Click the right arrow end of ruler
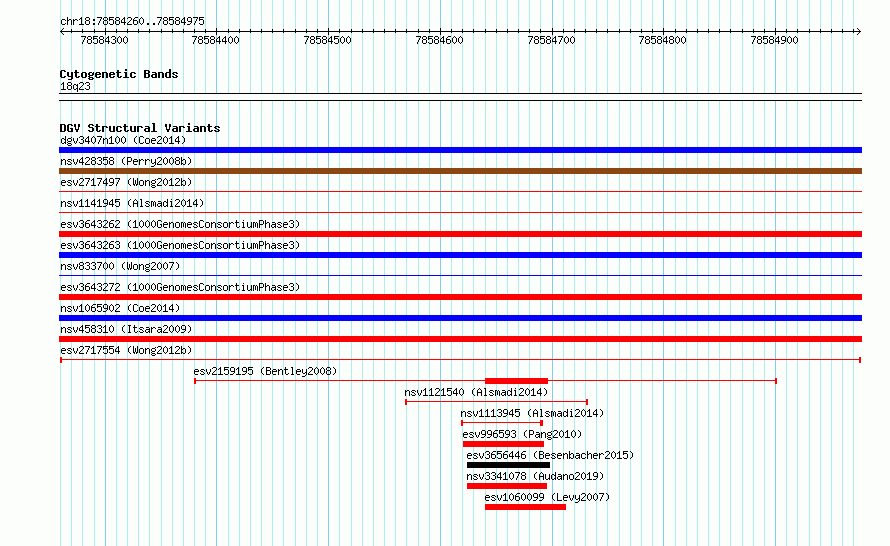 [x=858, y=31]
